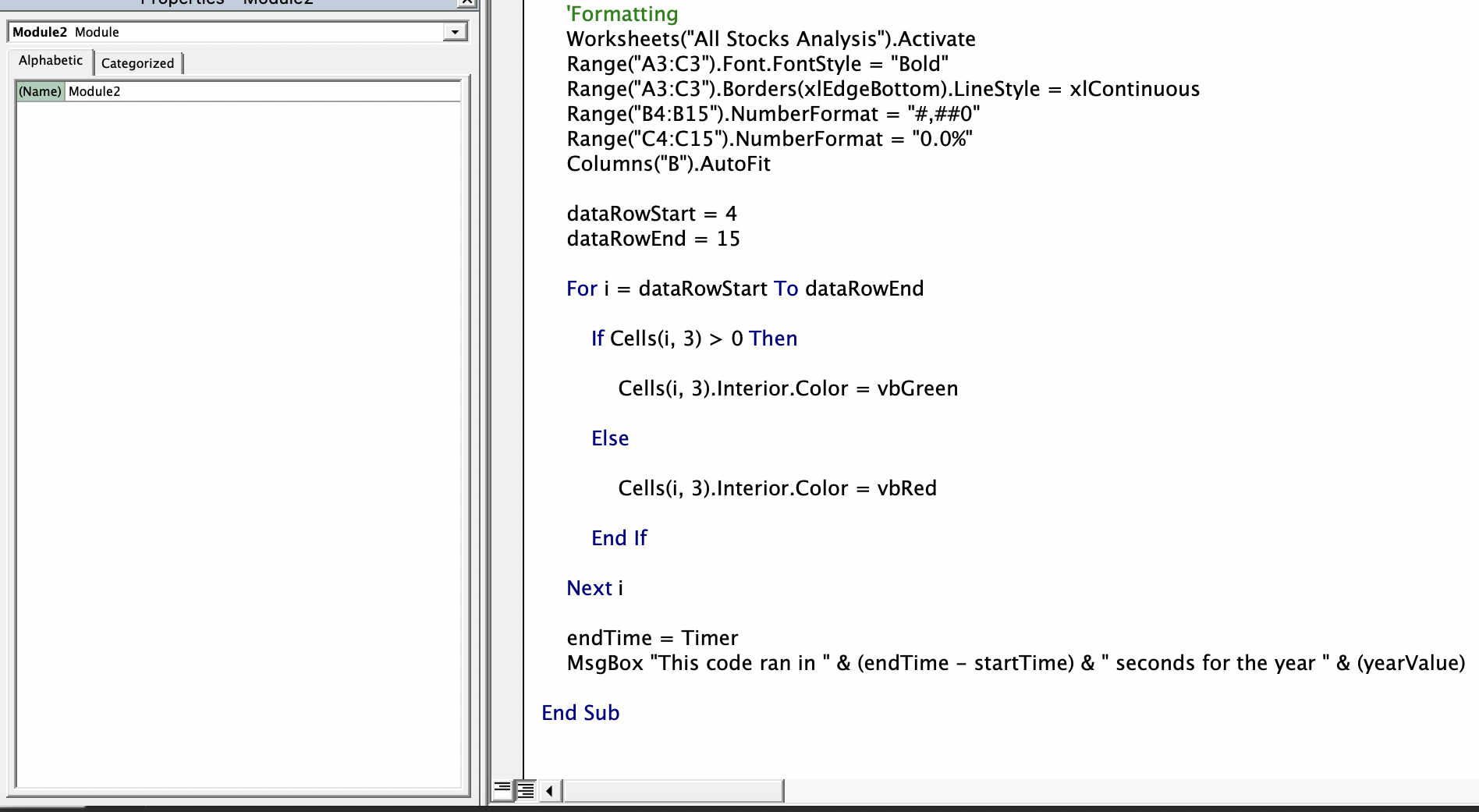The height and width of the screenshot is (812, 1479).
Task: Switch to Full Module View icon
Action: click(526, 790)
